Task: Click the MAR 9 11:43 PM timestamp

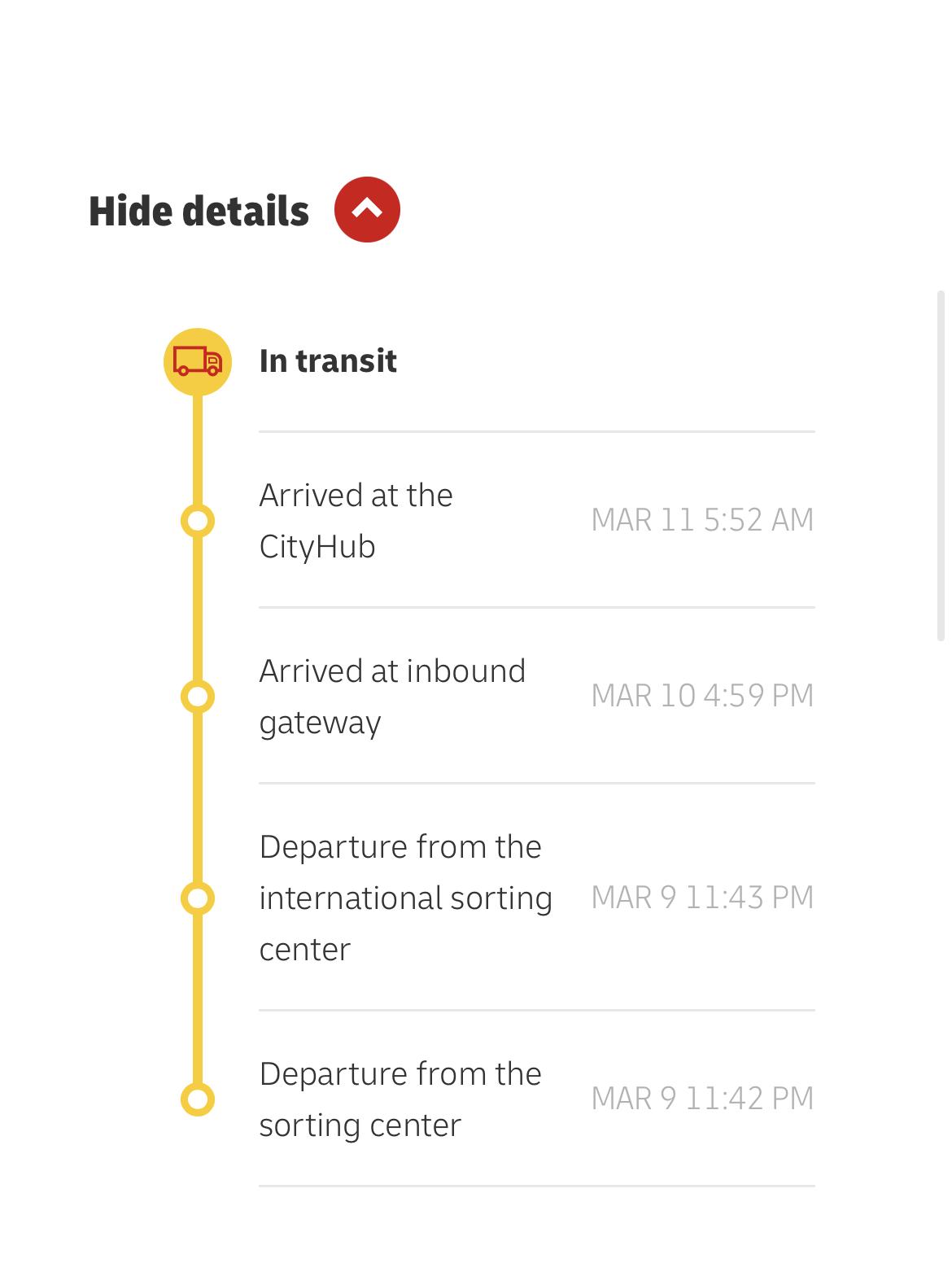Action: pos(702,898)
